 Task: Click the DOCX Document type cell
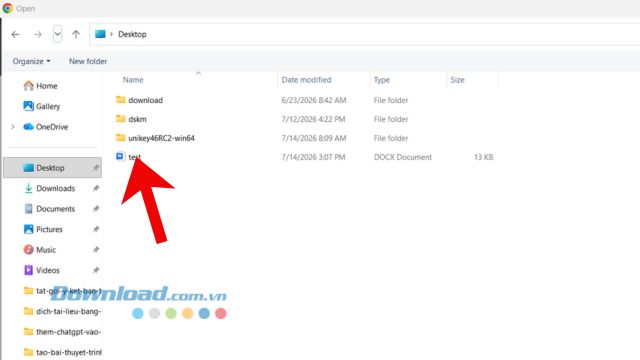click(x=402, y=157)
